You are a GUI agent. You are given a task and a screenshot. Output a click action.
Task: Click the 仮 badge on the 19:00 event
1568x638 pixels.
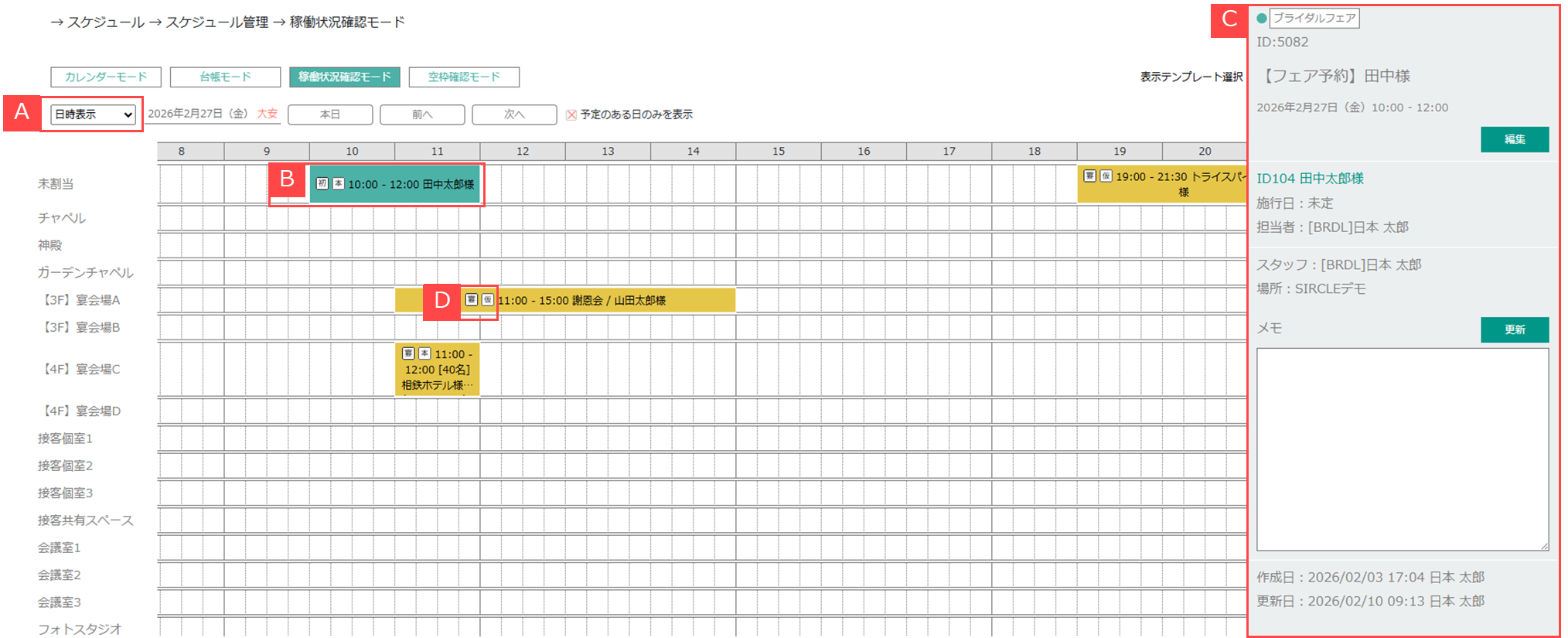tap(1106, 176)
